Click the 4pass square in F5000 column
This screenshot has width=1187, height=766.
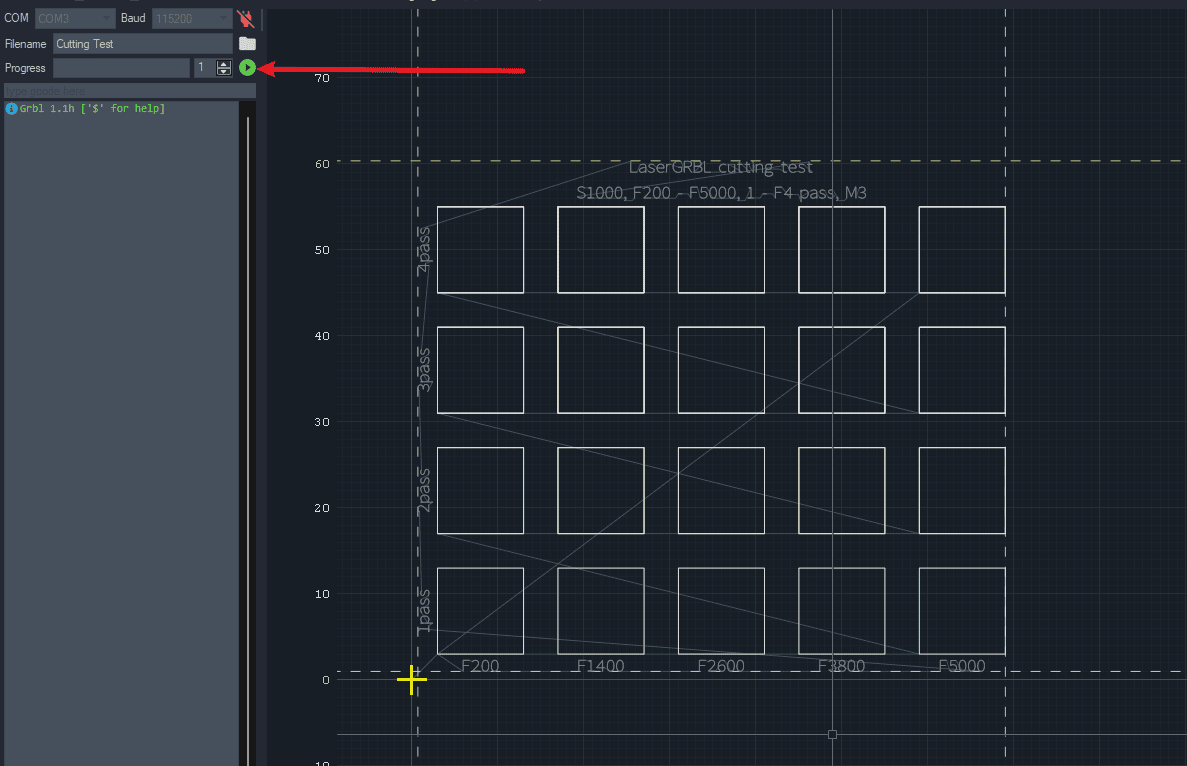click(x=961, y=250)
